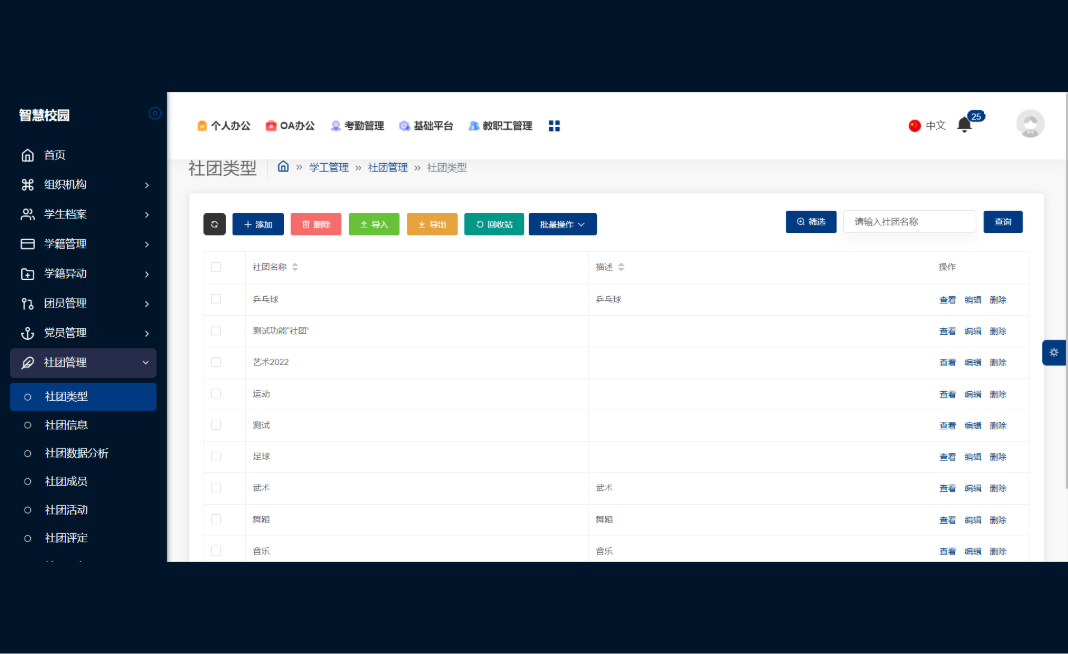The height and width of the screenshot is (654, 1068).
Task: Click the 组织机构 sidebar icon
Action: [27, 185]
